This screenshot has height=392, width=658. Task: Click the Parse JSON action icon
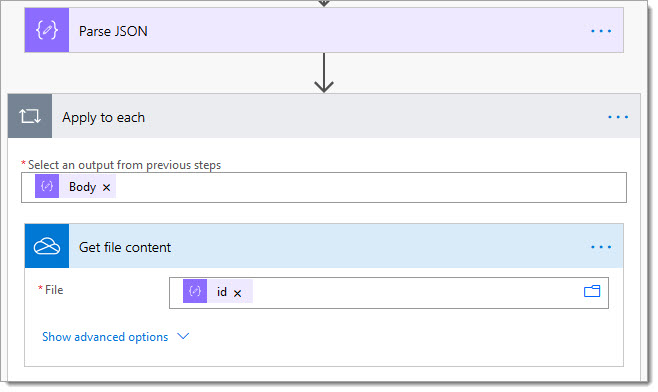(47, 30)
